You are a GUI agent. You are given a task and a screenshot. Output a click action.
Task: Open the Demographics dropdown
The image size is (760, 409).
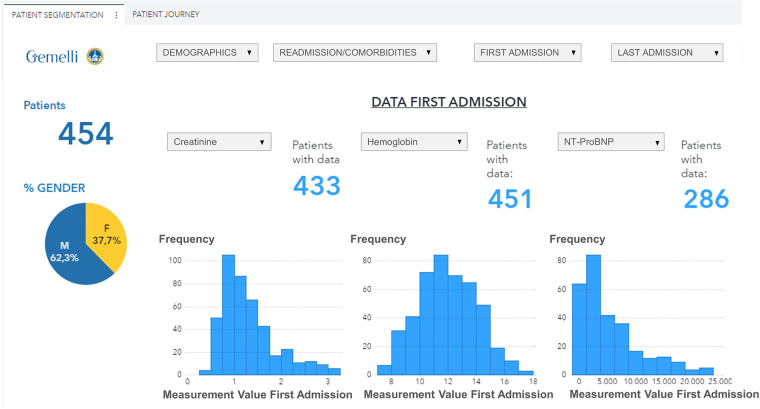tap(208, 53)
